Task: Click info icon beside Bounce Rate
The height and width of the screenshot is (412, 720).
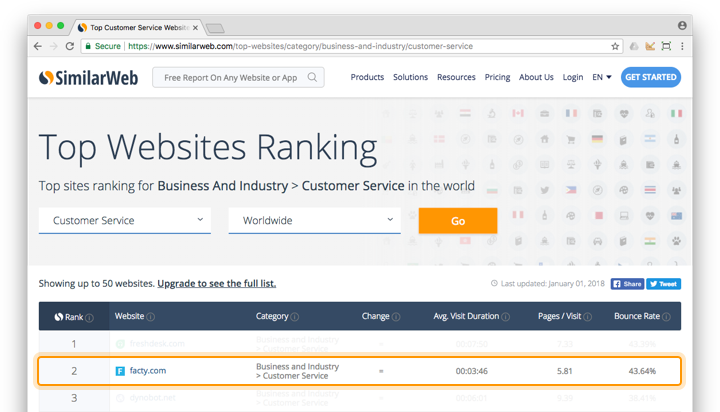Action: [x=666, y=316]
